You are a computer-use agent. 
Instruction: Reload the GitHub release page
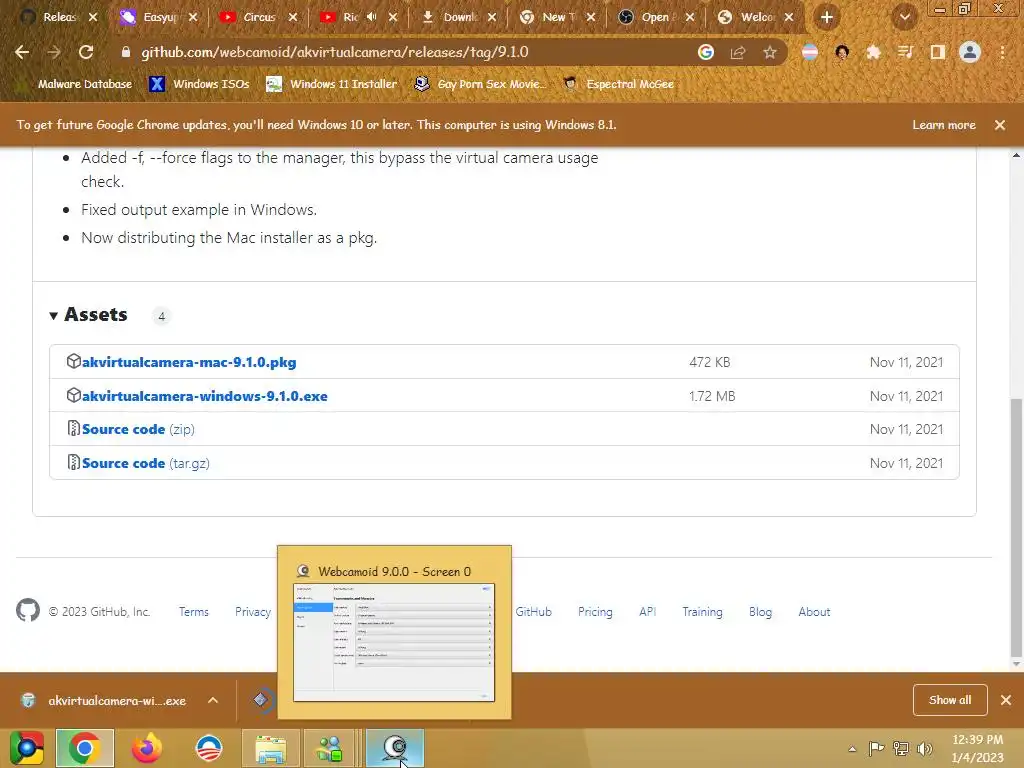point(86,52)
